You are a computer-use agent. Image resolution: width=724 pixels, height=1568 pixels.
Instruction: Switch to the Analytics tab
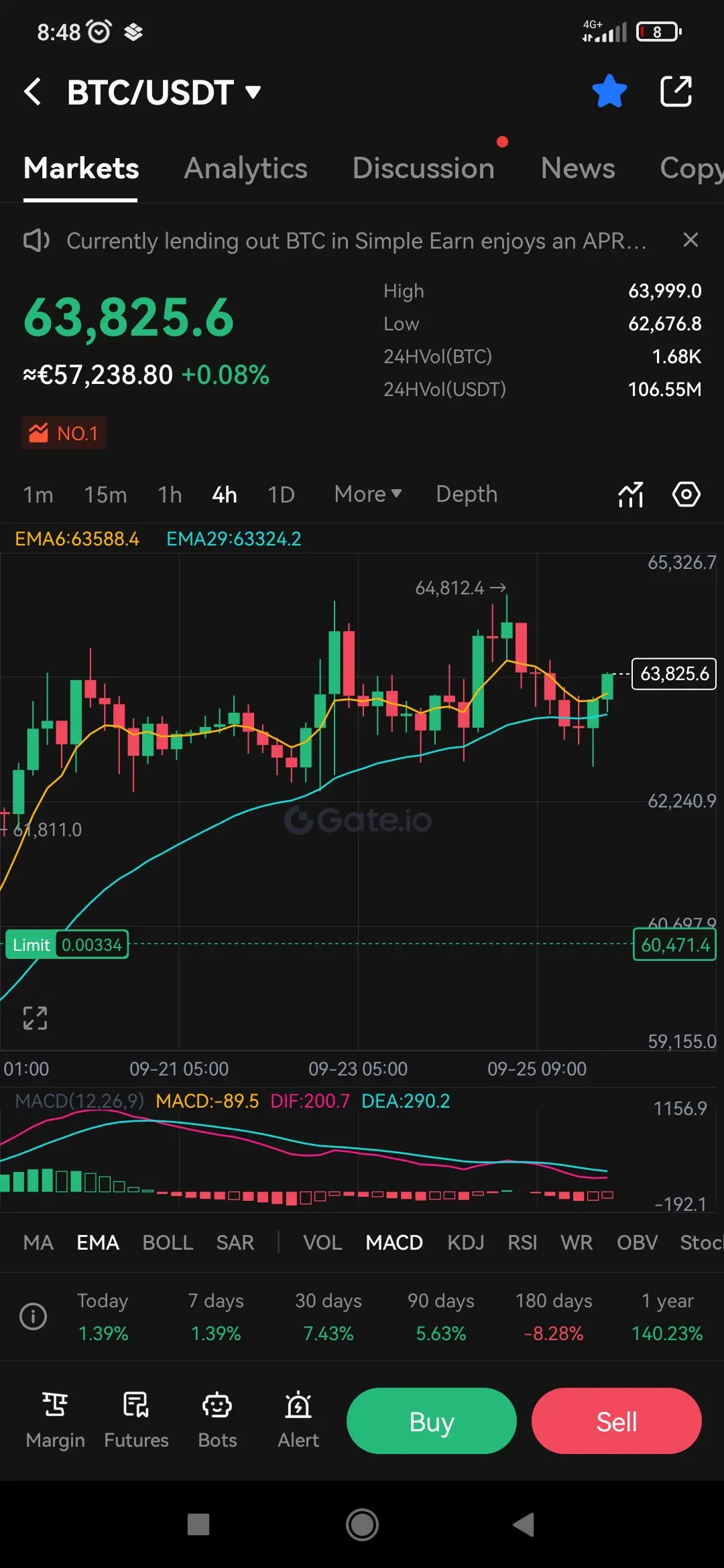pyautogui.click(x=246, y=168)
